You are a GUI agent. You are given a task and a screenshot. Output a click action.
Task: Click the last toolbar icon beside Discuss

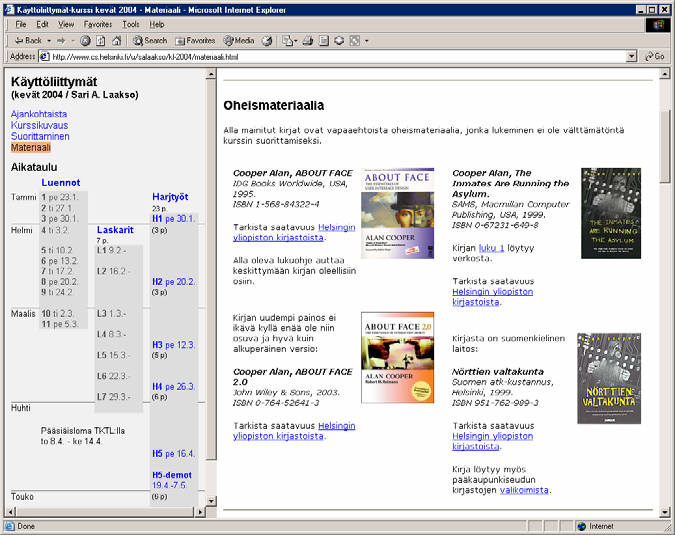[x=354, y=40]
